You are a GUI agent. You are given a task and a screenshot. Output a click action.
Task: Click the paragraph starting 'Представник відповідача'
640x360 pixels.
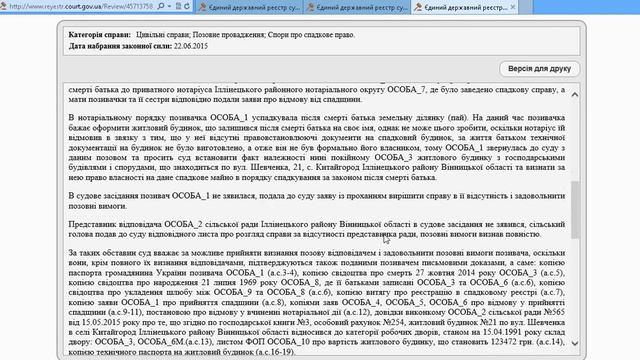click(317, 229)
